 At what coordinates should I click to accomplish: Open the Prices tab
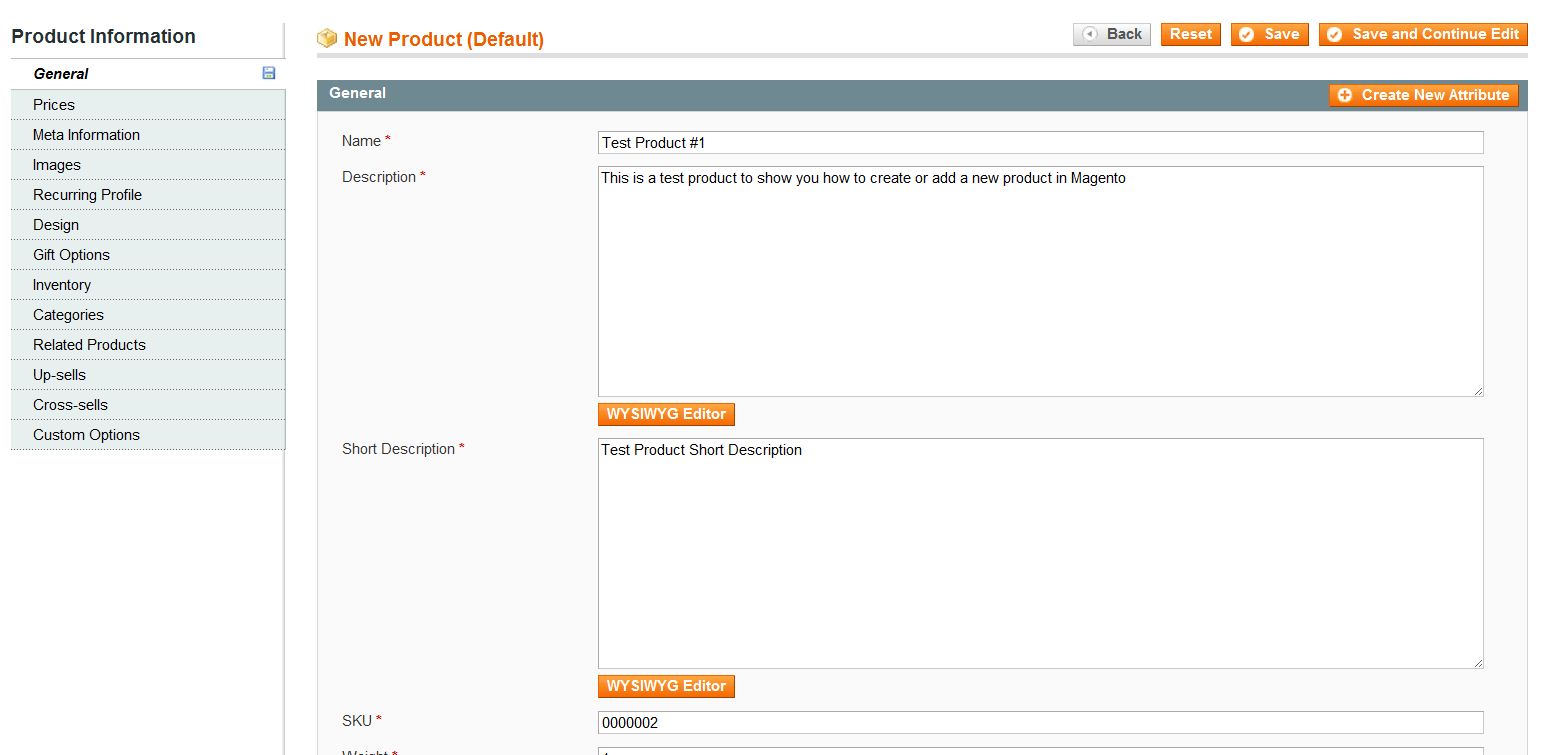54,105
